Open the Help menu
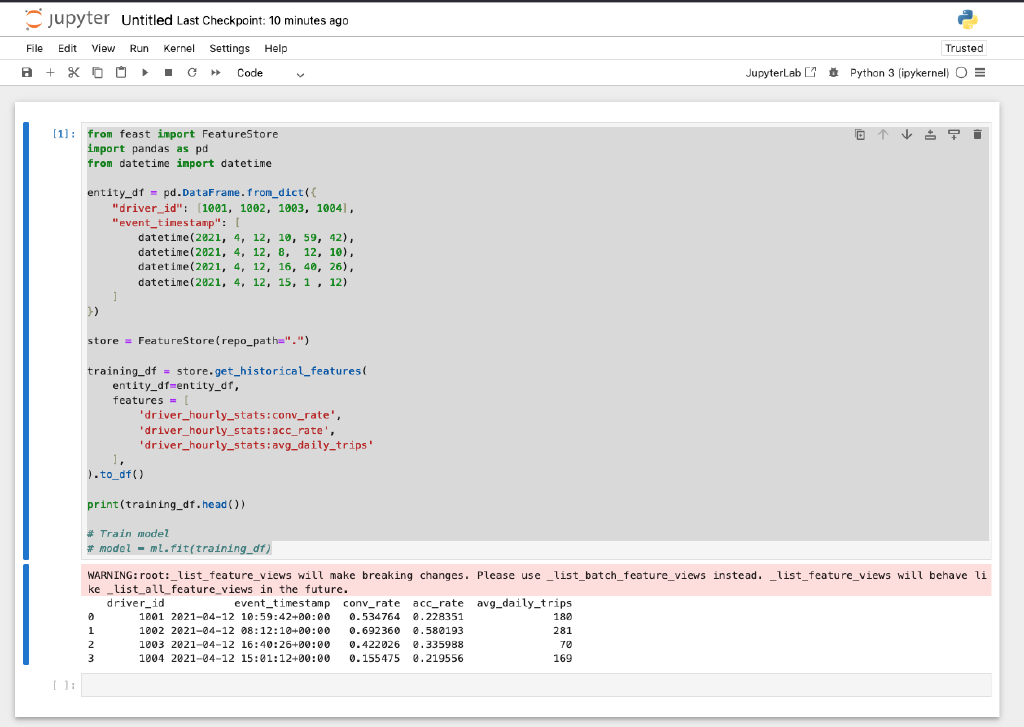1024x727 pixels. tap(276, 48)
